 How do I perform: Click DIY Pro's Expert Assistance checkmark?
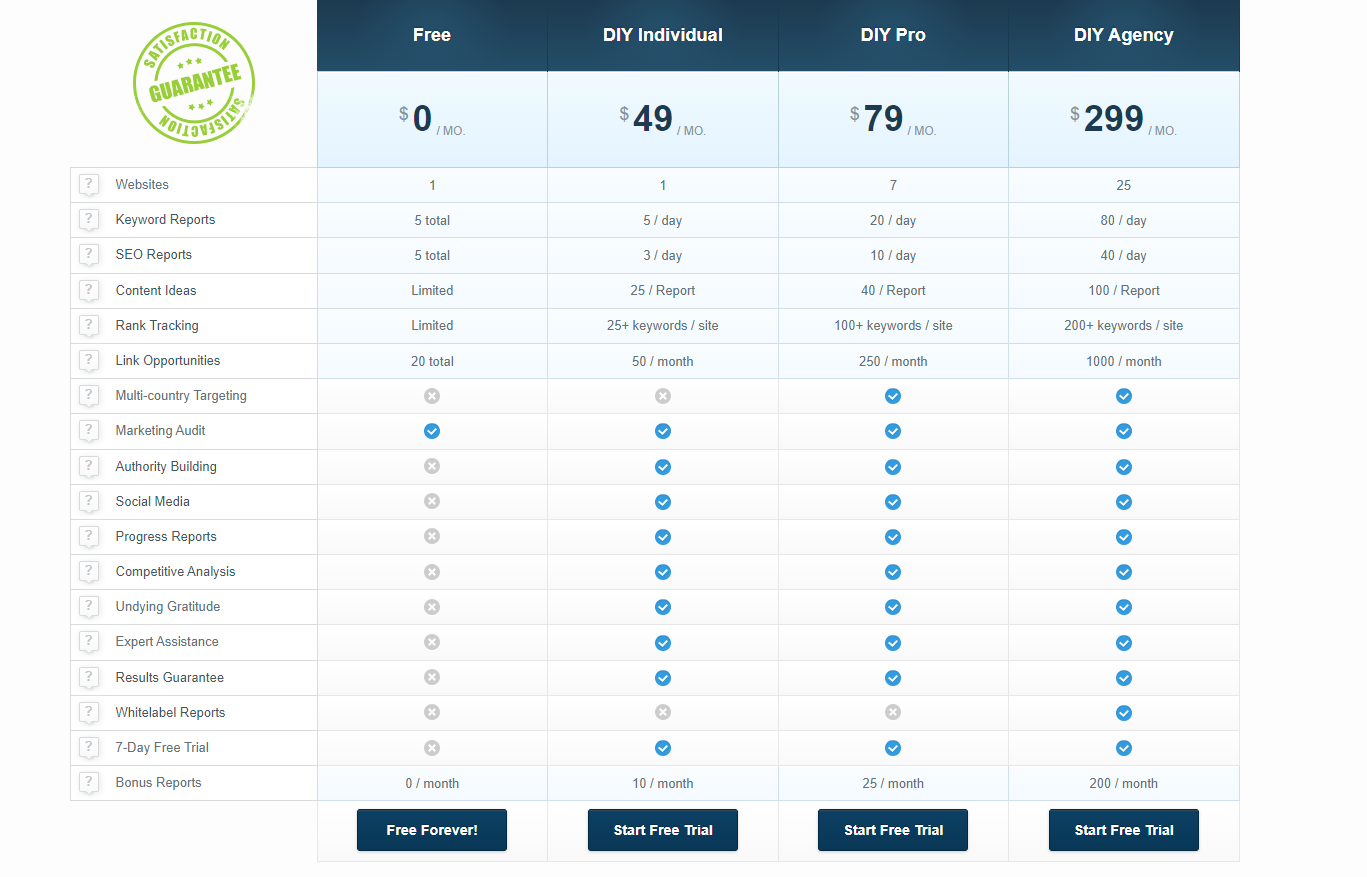pos(893,643)
